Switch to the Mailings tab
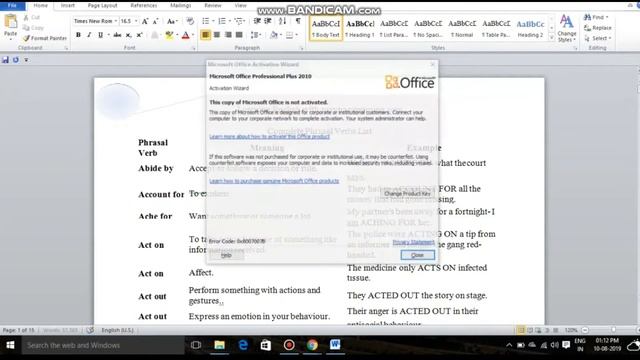The height and width of the screenshot is (360, 640). [x=180, y=6]
